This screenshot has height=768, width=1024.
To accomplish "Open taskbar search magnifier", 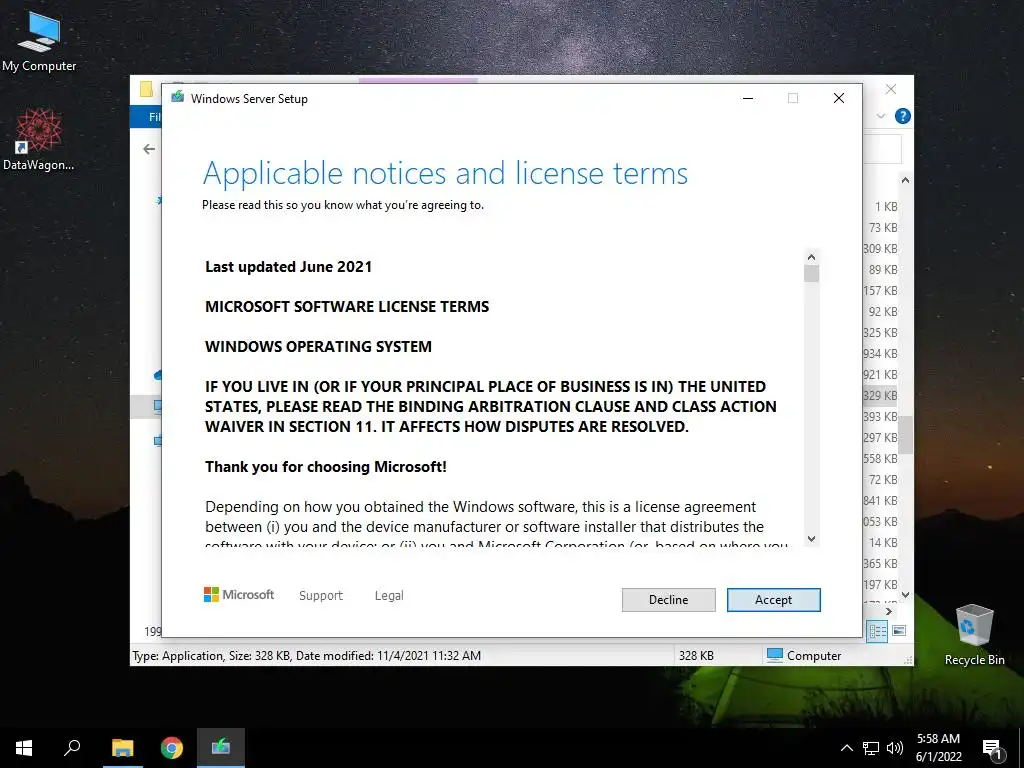I will [72, 748].
